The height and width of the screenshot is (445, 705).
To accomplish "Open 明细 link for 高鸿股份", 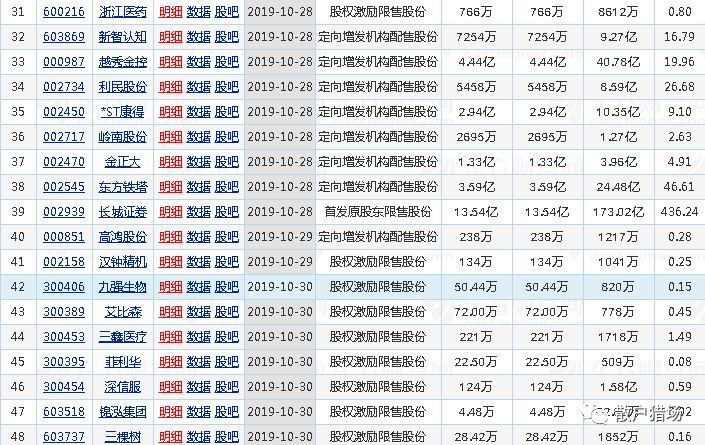I will coord(170,236).
